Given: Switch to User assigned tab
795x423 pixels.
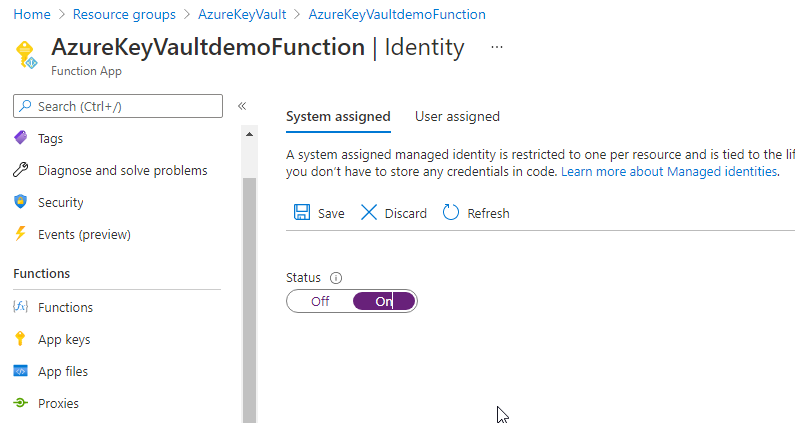Looking at the screenshot, I should pyautogui.click(x=457, y=117).
